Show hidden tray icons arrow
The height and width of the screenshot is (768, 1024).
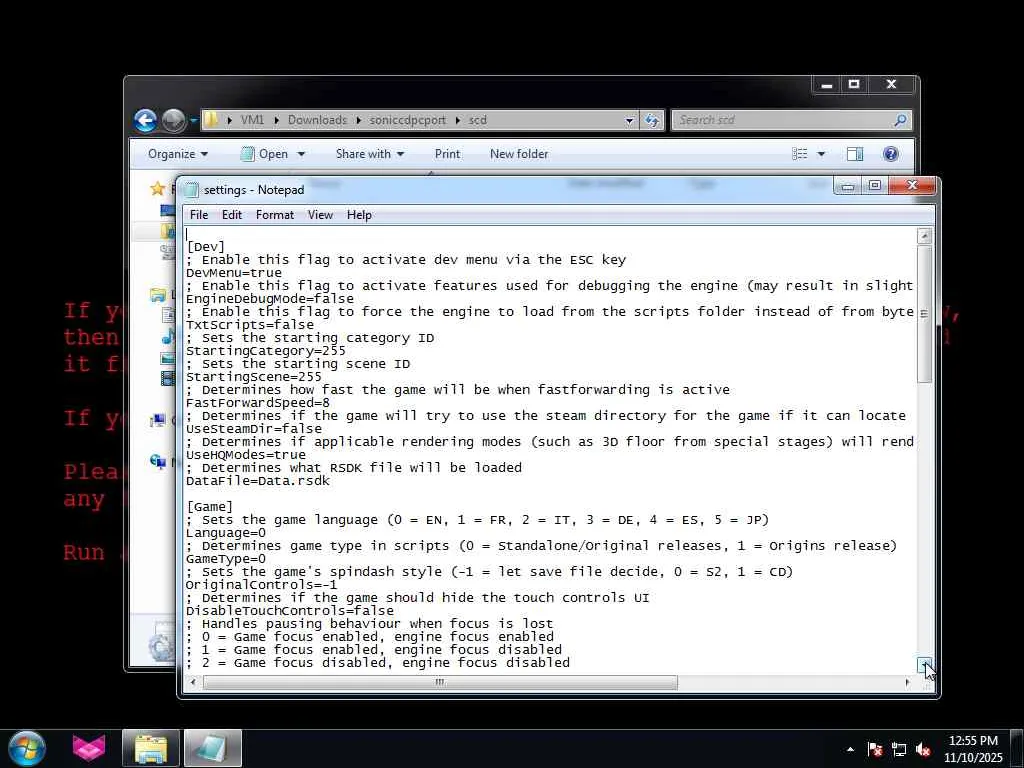tap(850, 749)
